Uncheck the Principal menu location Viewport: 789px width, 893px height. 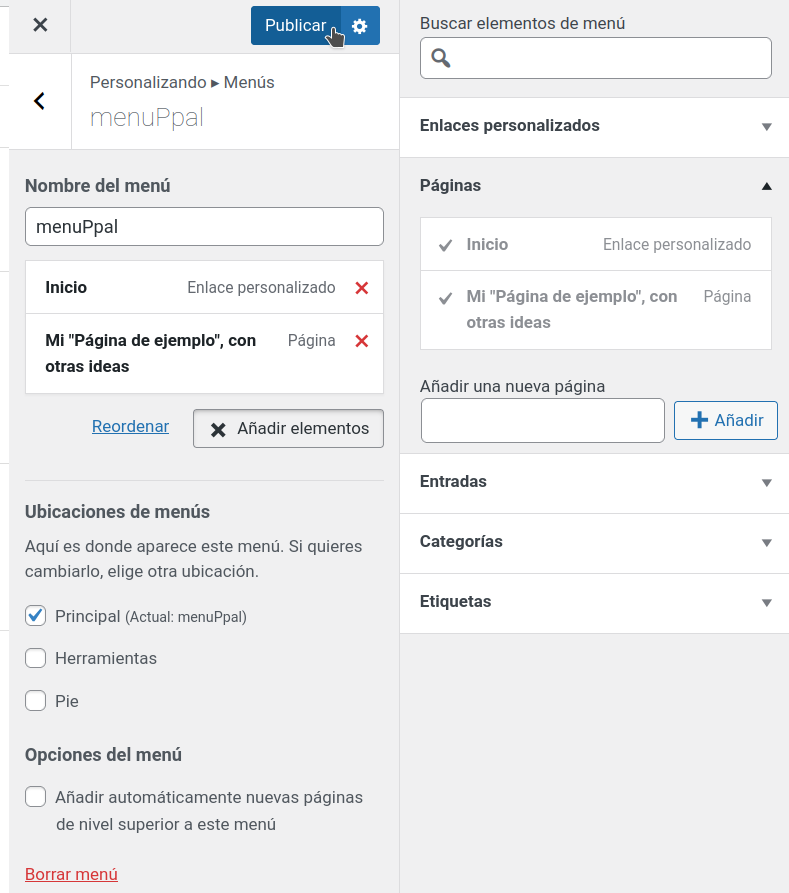36,616
